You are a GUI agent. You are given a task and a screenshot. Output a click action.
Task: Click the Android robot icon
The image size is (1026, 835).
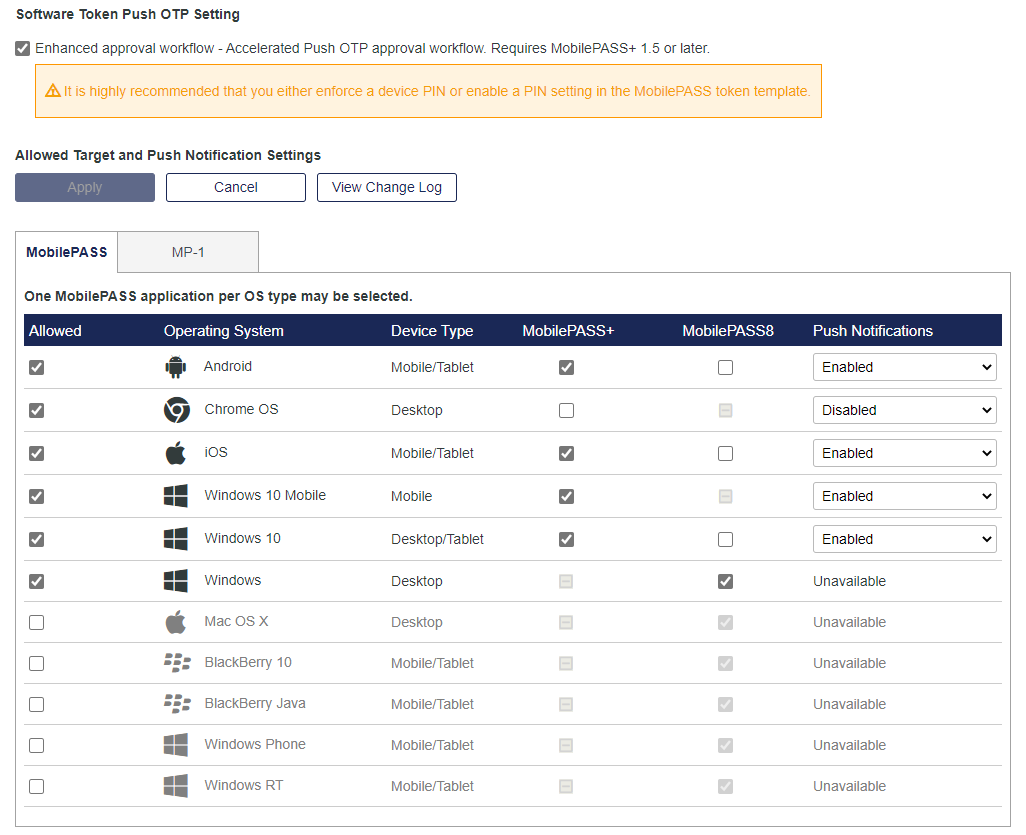coord(176,367)
